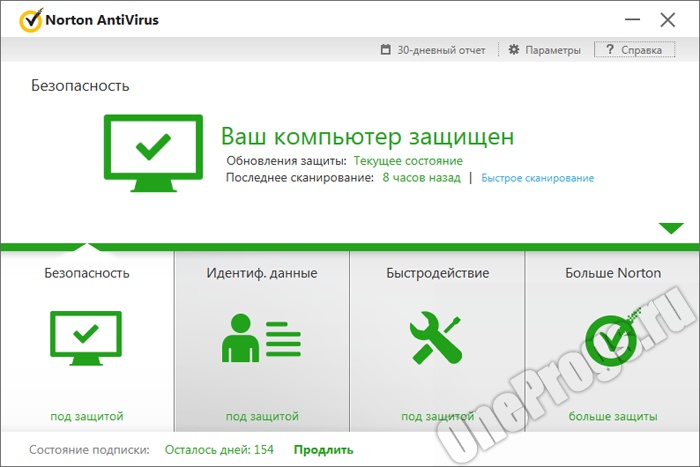Viewport: 700px width, 467px height.
Task: Click the Состояние подписки: label
Action: point(89,450)
